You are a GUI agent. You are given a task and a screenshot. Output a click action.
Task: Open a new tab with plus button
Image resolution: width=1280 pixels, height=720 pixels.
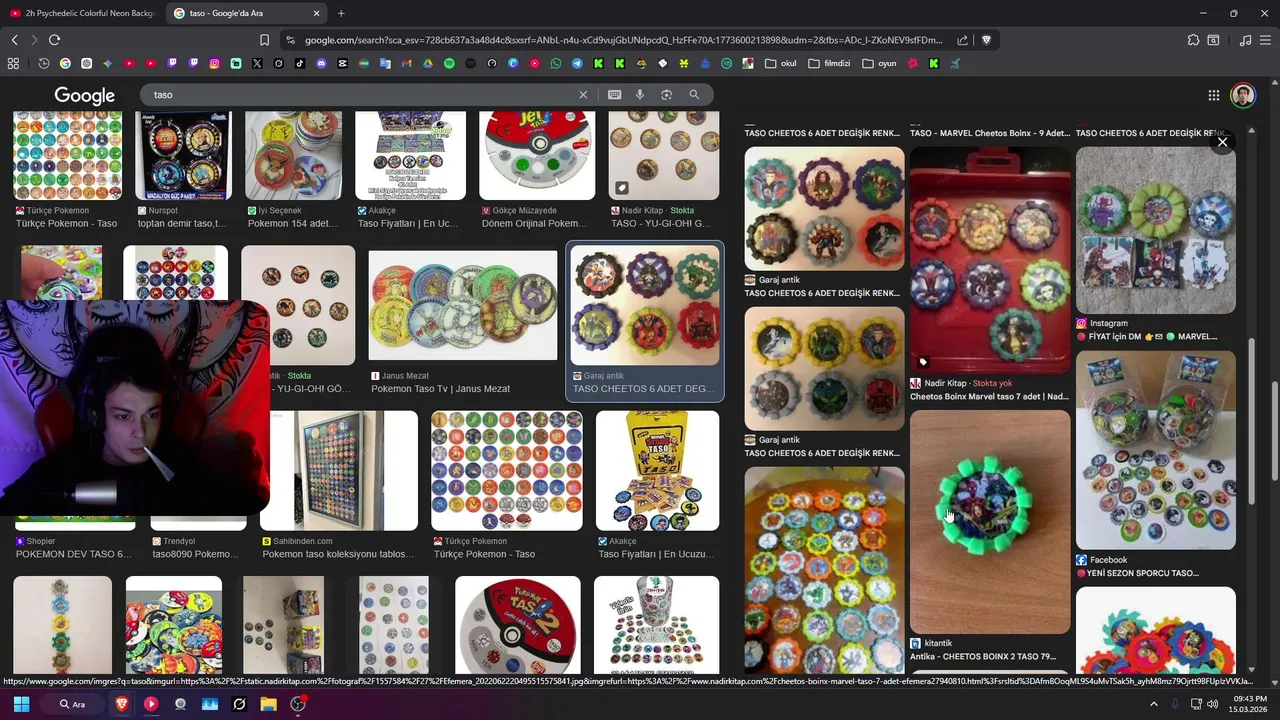341,13
